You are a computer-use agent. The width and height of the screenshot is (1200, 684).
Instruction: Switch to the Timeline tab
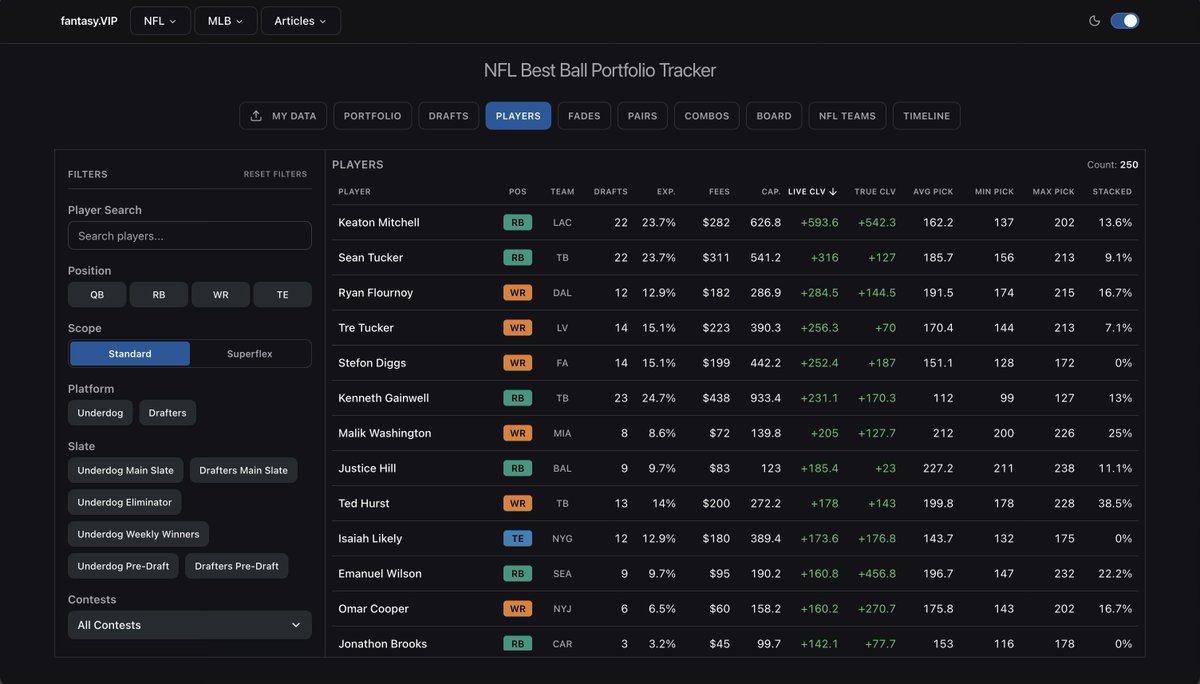tap(926, 116)
